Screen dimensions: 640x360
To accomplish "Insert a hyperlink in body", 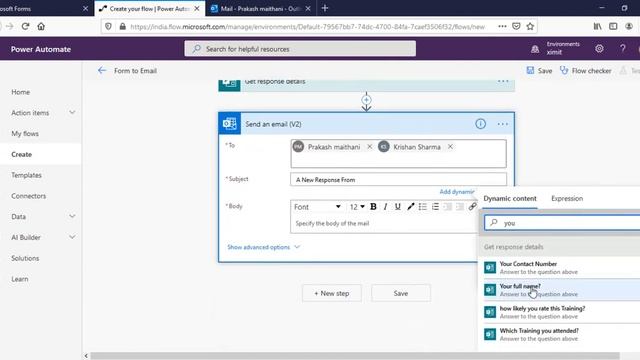I will (472, 207).
